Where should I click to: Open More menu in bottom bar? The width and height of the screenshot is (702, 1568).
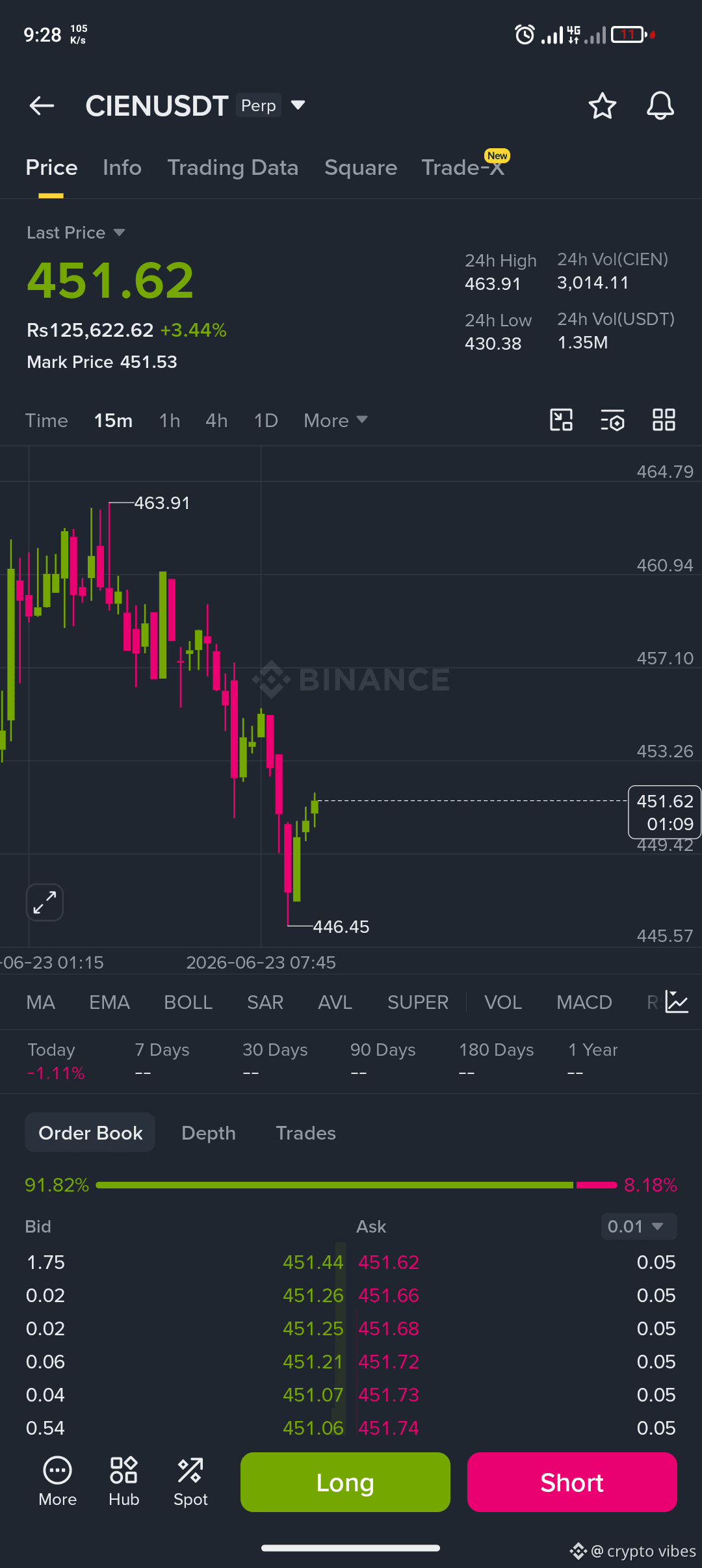point(57,1482)
